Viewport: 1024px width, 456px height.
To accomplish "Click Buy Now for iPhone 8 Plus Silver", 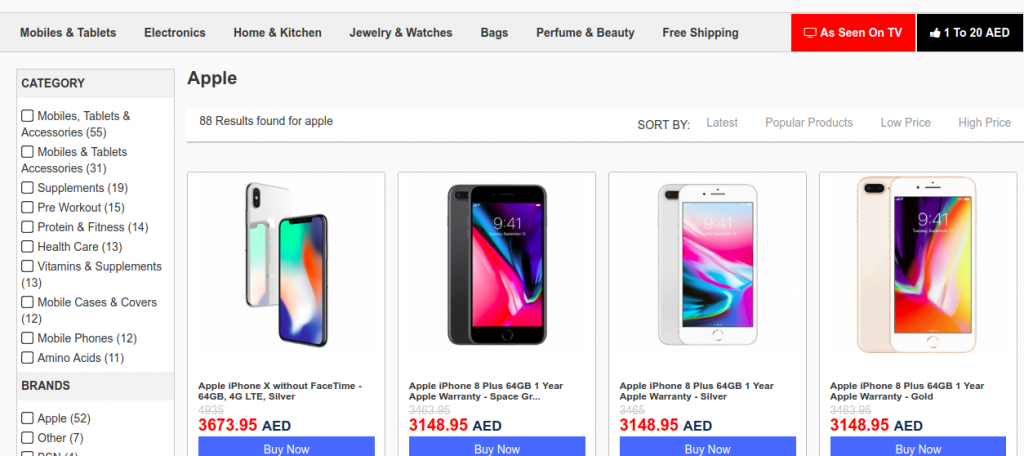I will [x=707, y=448].
